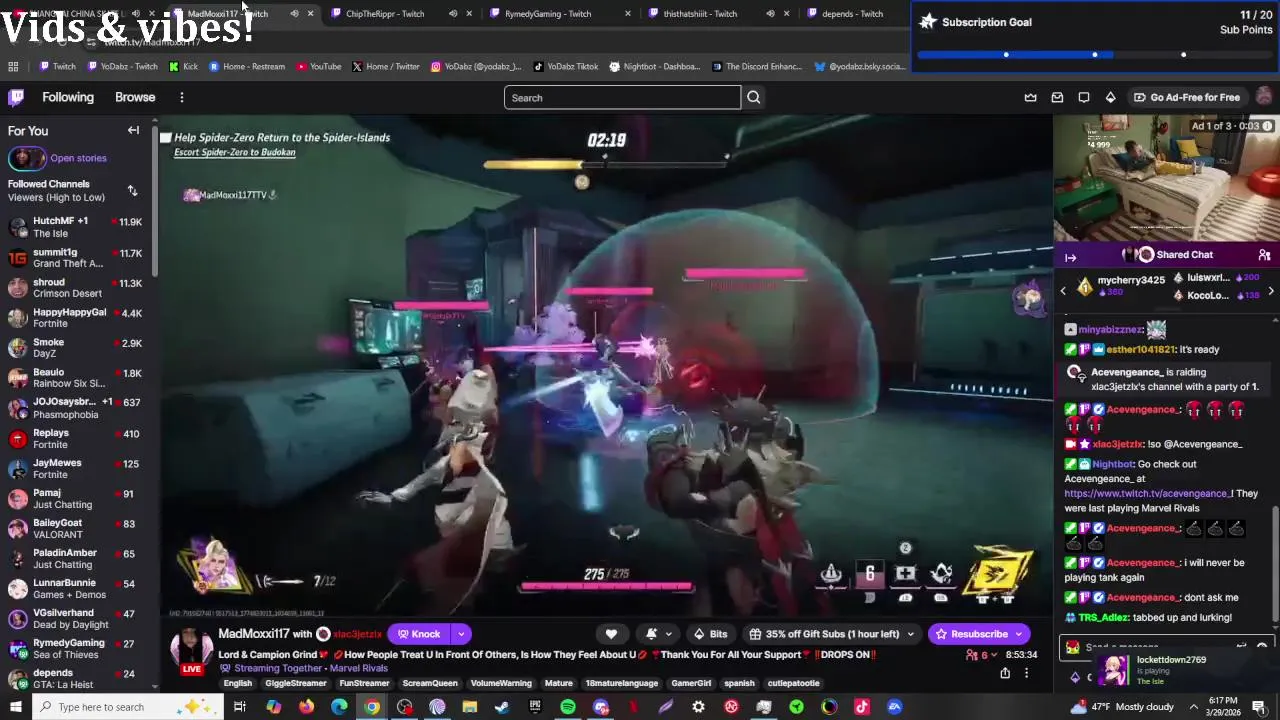Open the Marvel Rivals category link

(x=358, y=668)
